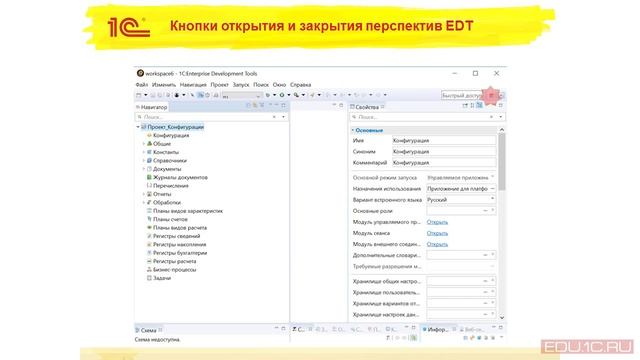The height and width of the screenshot is (360, 640).
Task: Minimize the empty editor area
Action: click(x=334, y=105)
